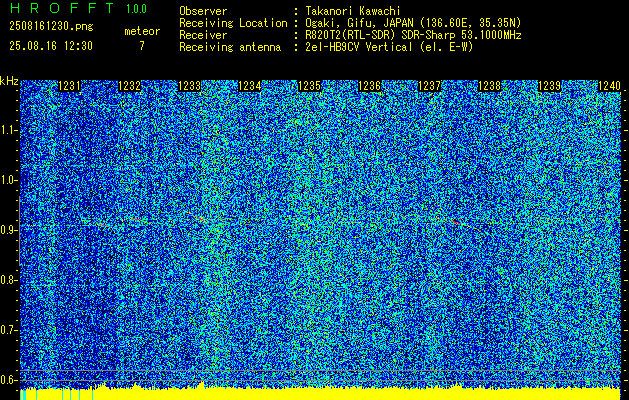Screen dimensions: 629x400
Task: Click the HROFFT title text
Action: (62, 8)
